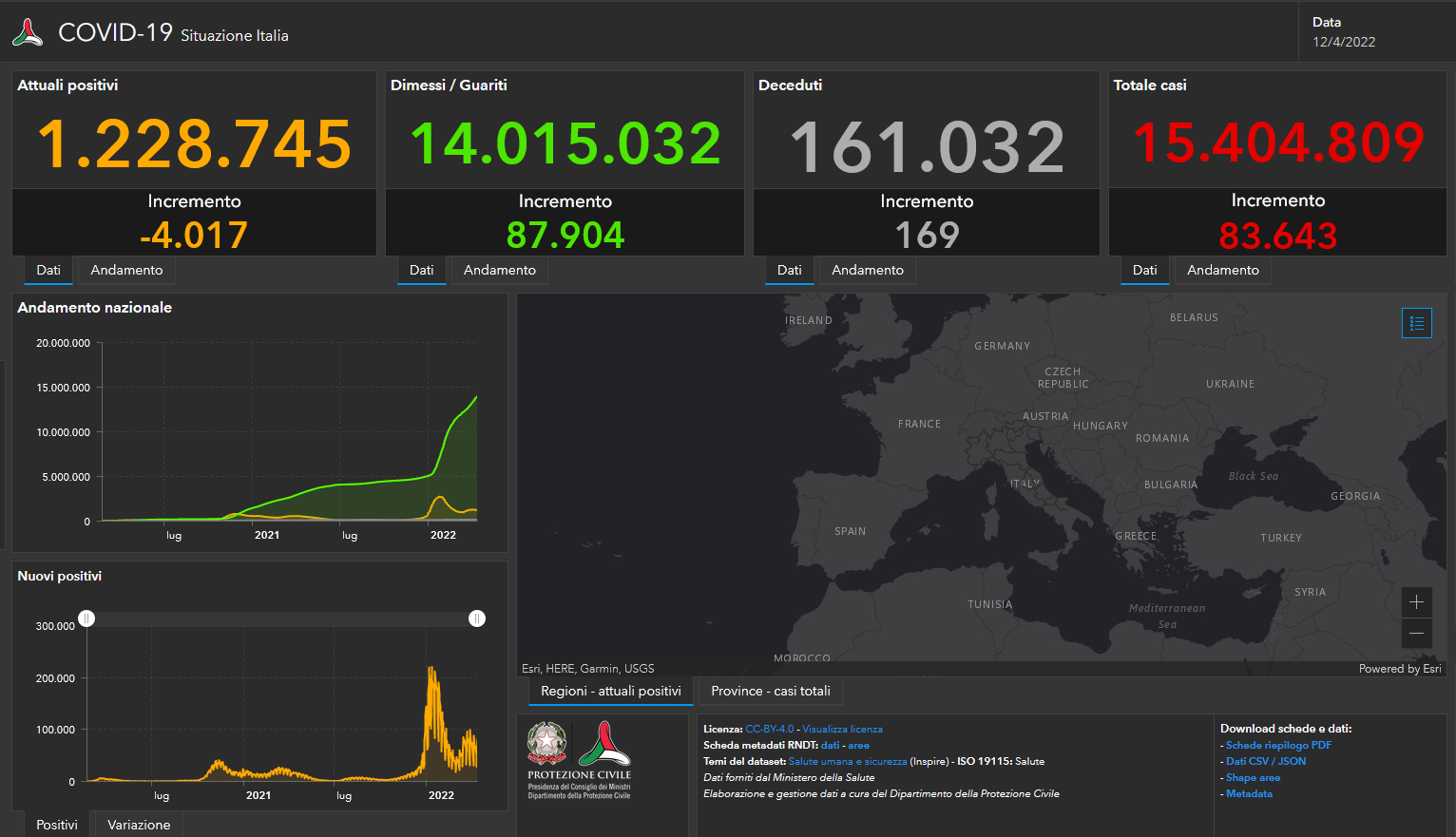
Task: Open the Province - casi totali tab
Action: coord(769,691)
